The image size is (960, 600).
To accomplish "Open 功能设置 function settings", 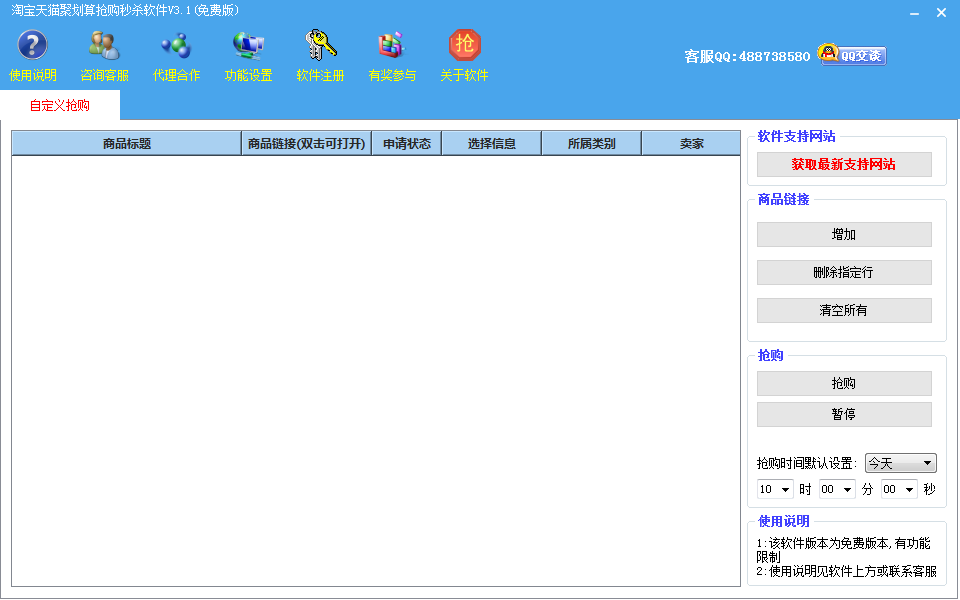I will click(x=248, y=46).
